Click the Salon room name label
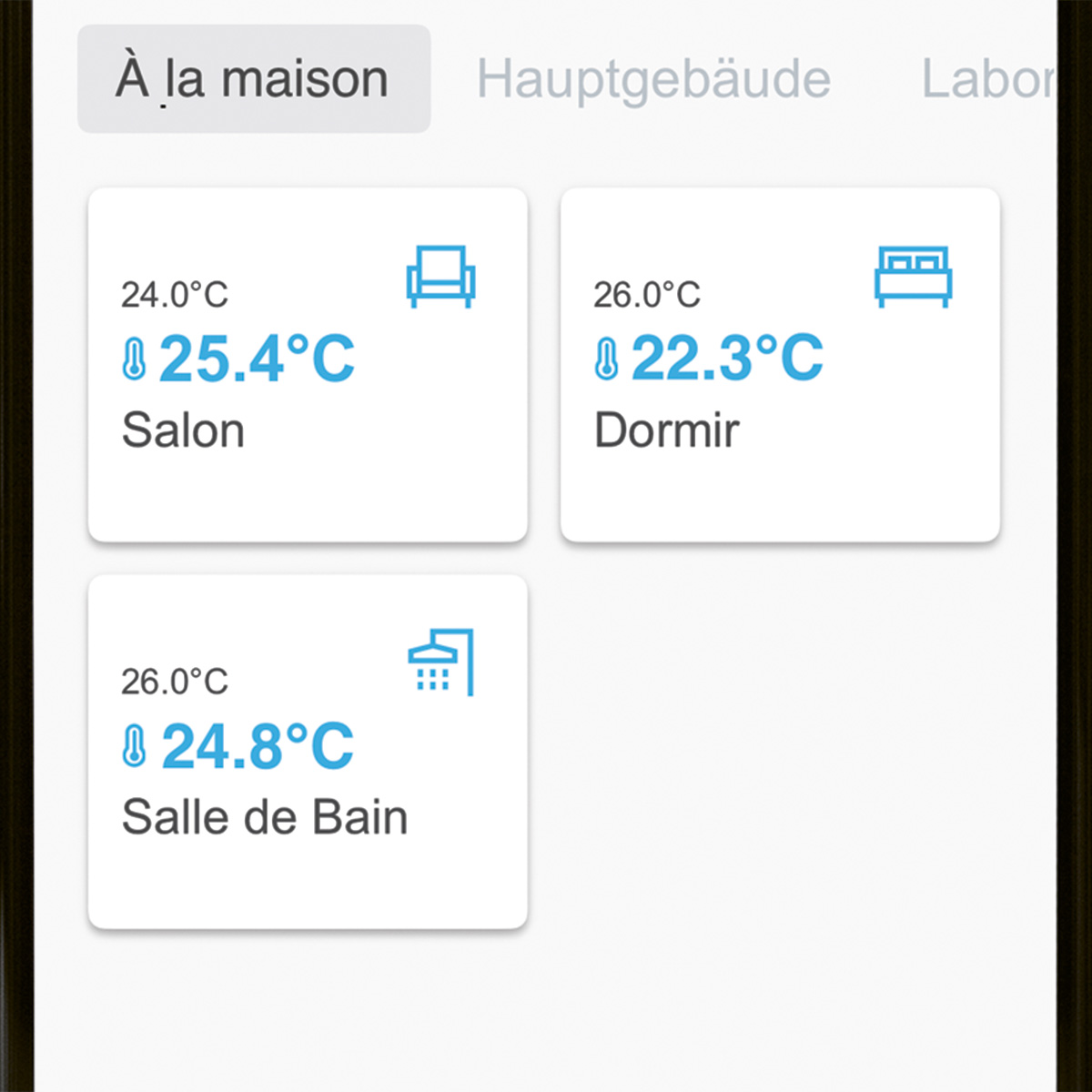1092x1092 pixels. 183,430
